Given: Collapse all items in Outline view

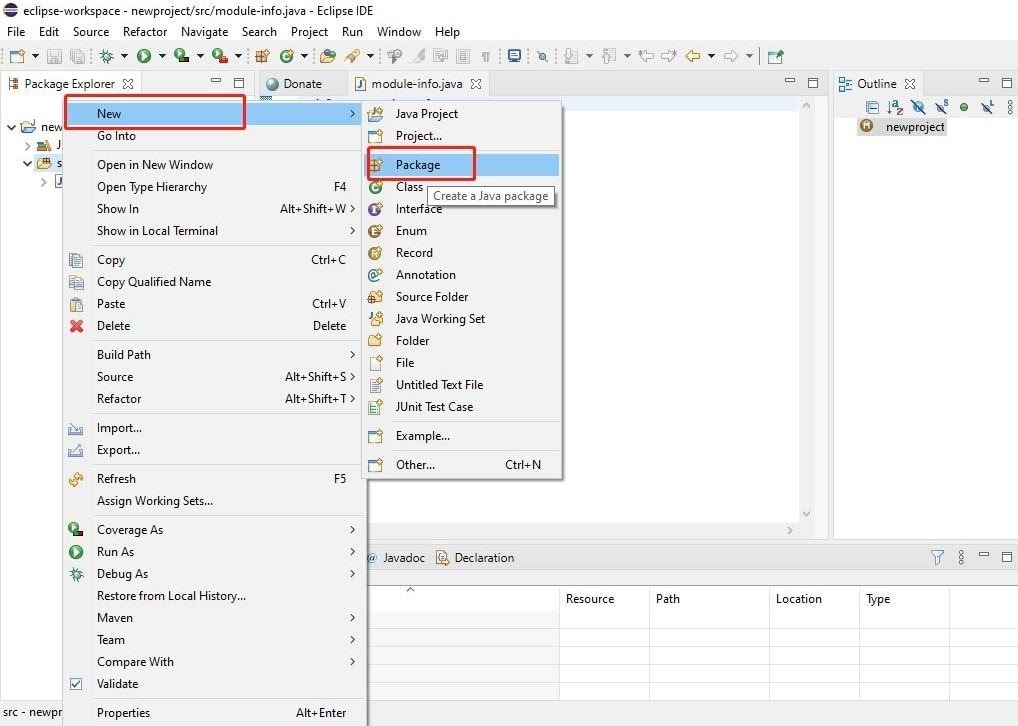Looking at the screenshot, I should click(872, 107).
